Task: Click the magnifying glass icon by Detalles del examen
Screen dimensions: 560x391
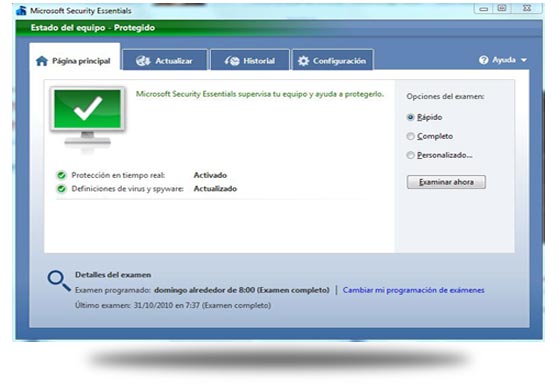Action: (59, 281)
